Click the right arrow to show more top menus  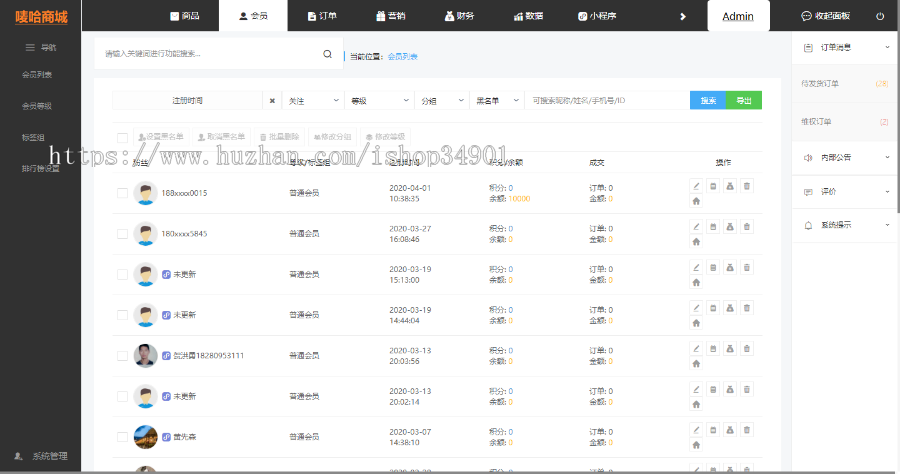tap(682, 16)
